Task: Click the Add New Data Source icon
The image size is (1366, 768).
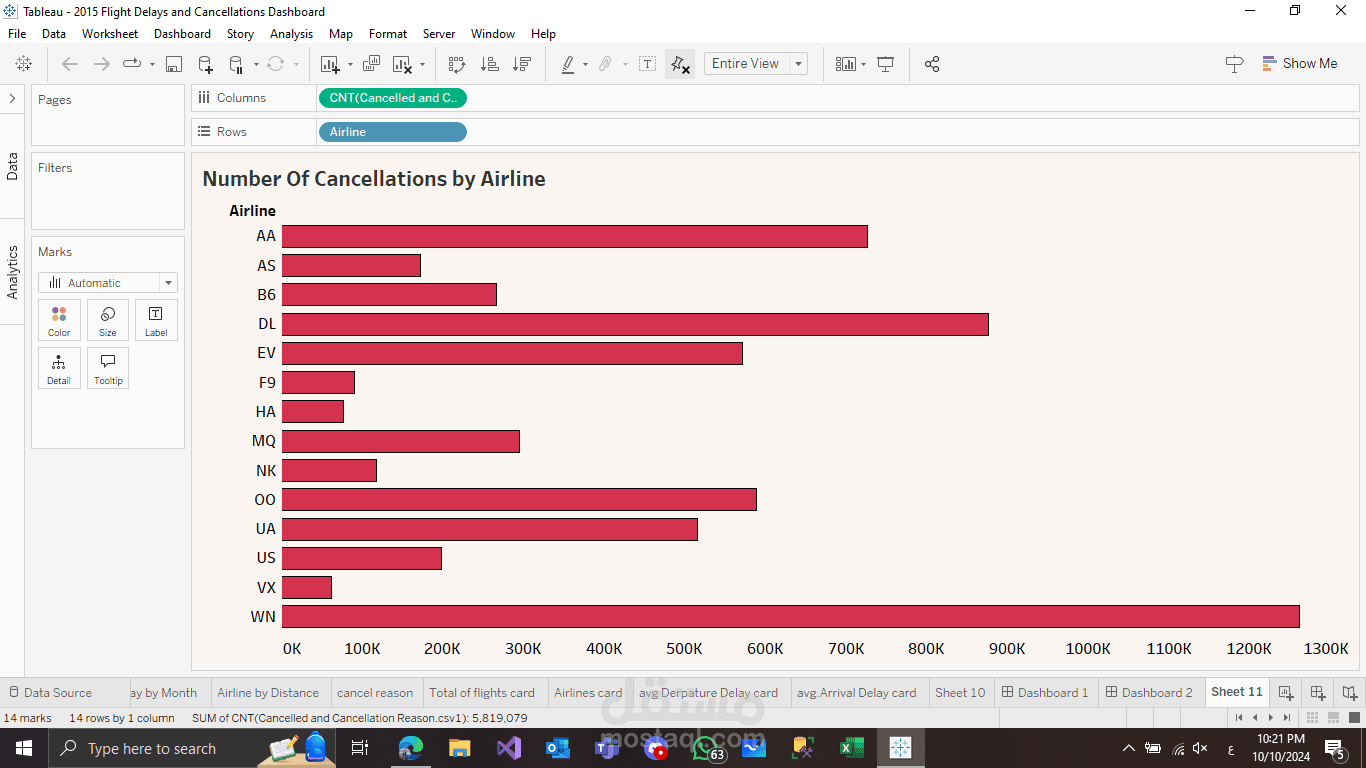Action: [x=205, y=64]
